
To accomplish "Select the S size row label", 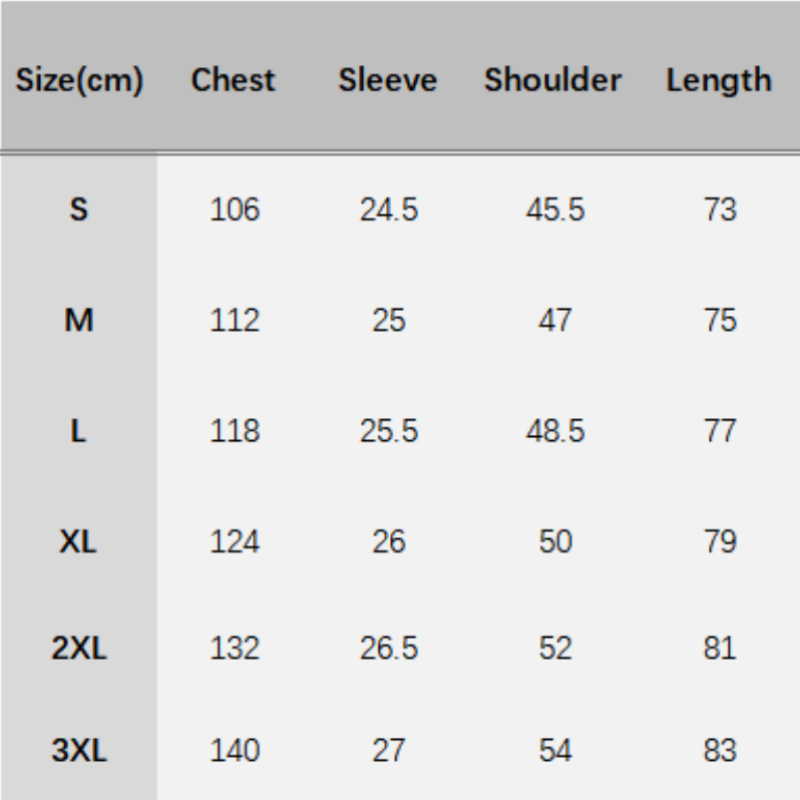I will pos(79,210).
